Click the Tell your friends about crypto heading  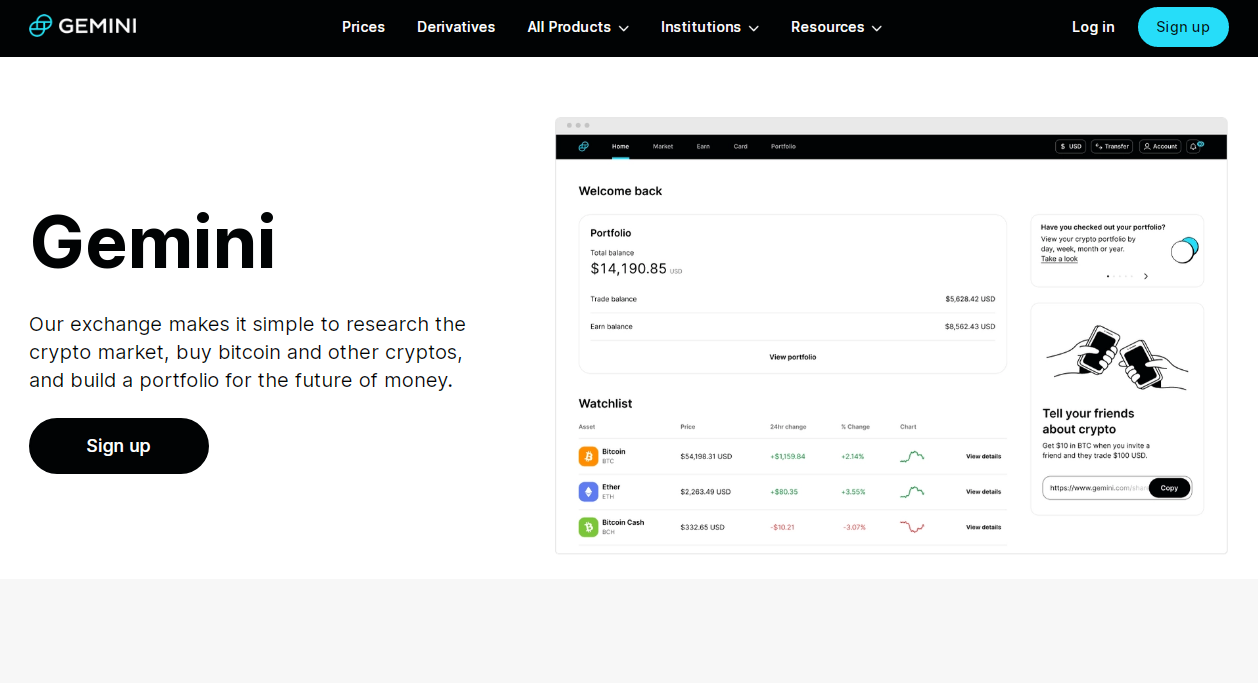(x=1088, y=421)
